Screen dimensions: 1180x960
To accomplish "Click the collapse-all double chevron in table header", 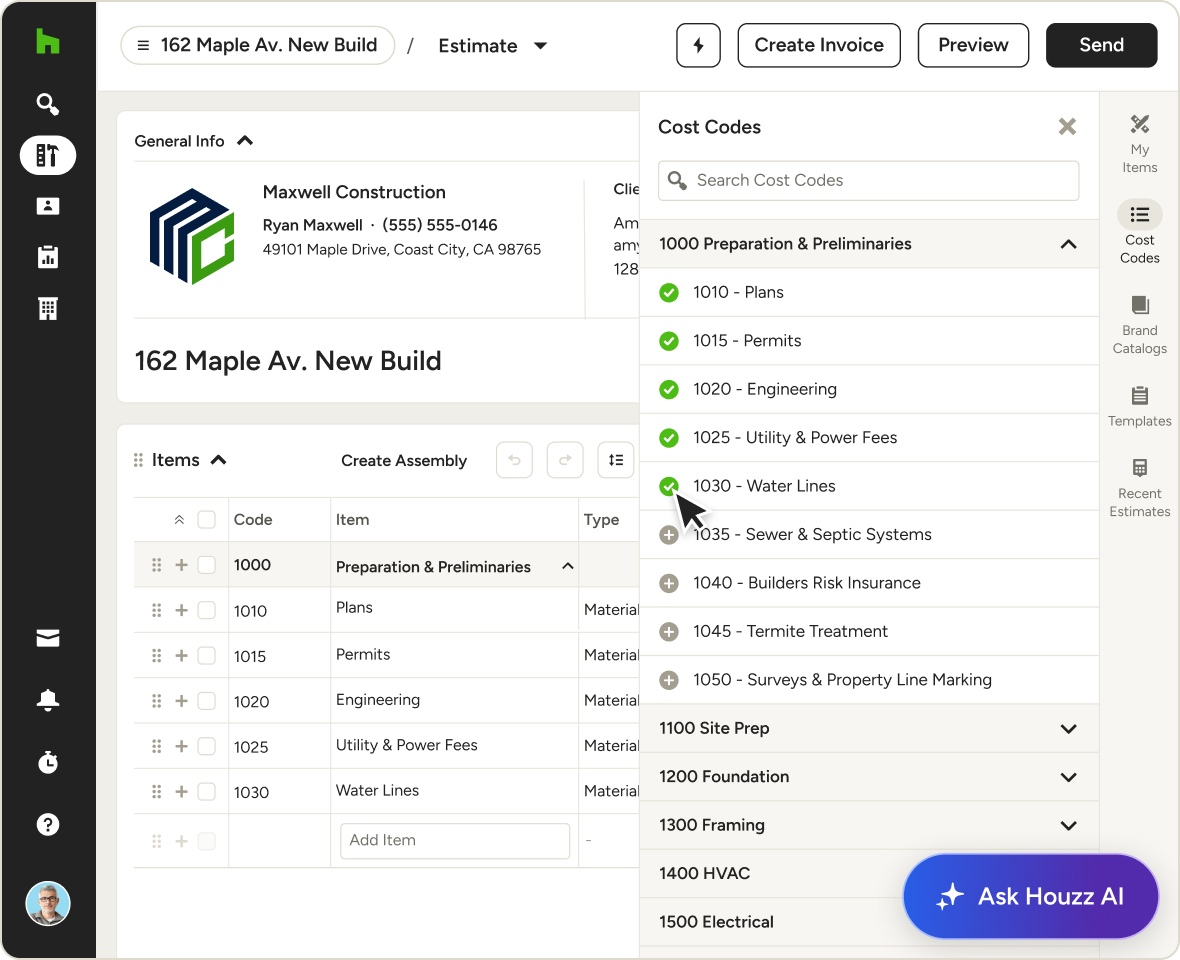I will coord(179,520).
